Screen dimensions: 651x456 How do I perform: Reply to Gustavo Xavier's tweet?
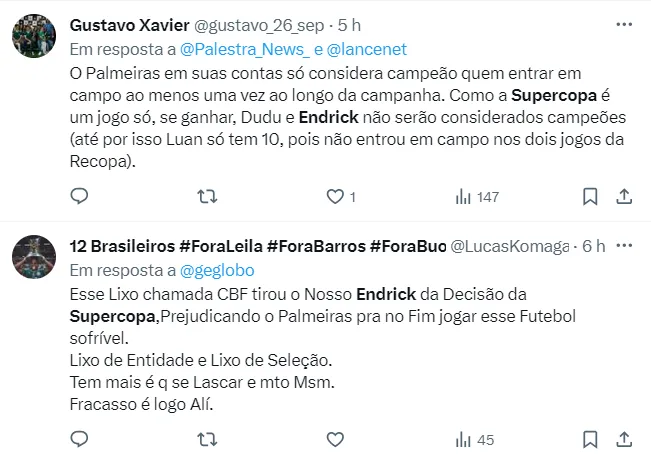[83, 197]
